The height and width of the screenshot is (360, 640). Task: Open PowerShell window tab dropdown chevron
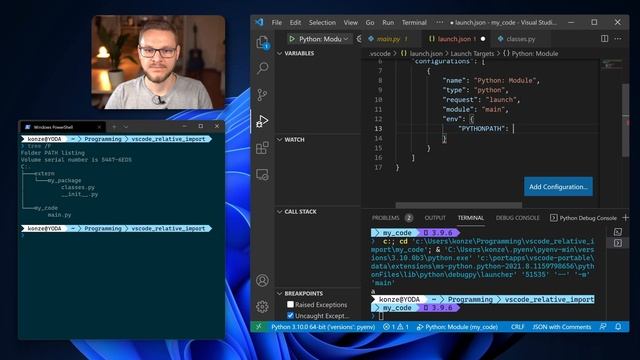tap(126, 127)
